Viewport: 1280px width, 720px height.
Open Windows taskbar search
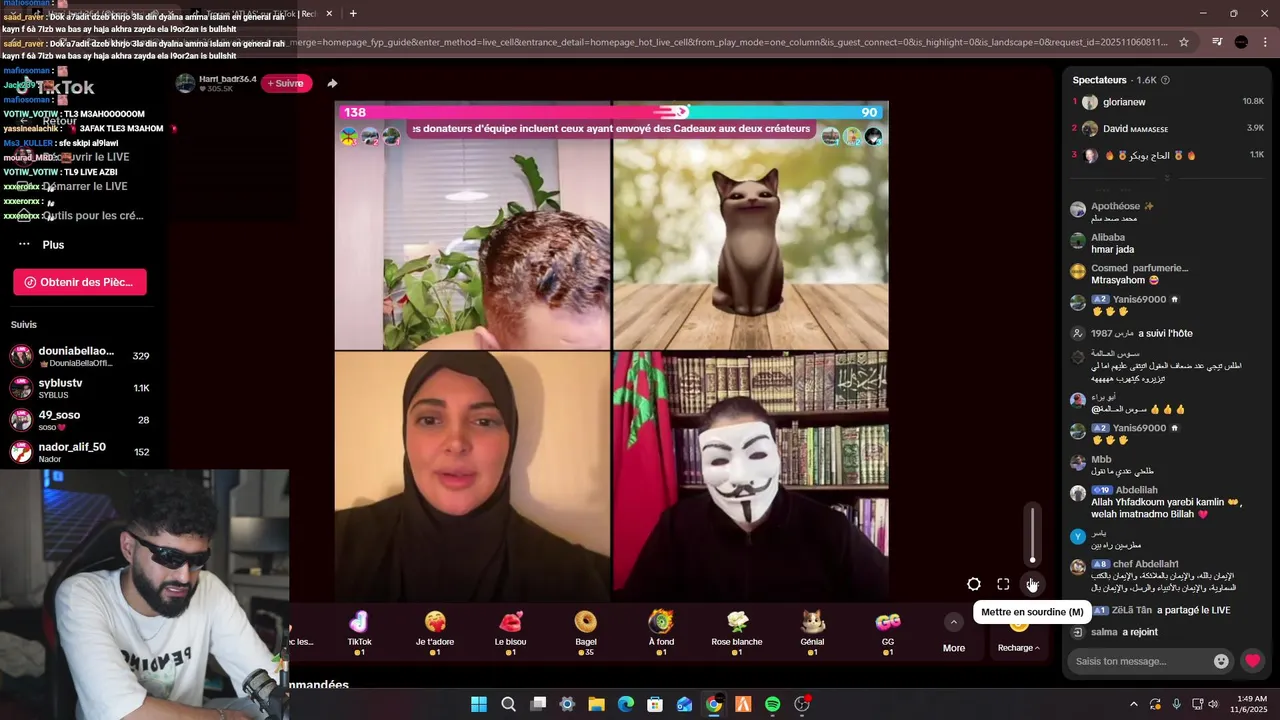tap(508, 704)
